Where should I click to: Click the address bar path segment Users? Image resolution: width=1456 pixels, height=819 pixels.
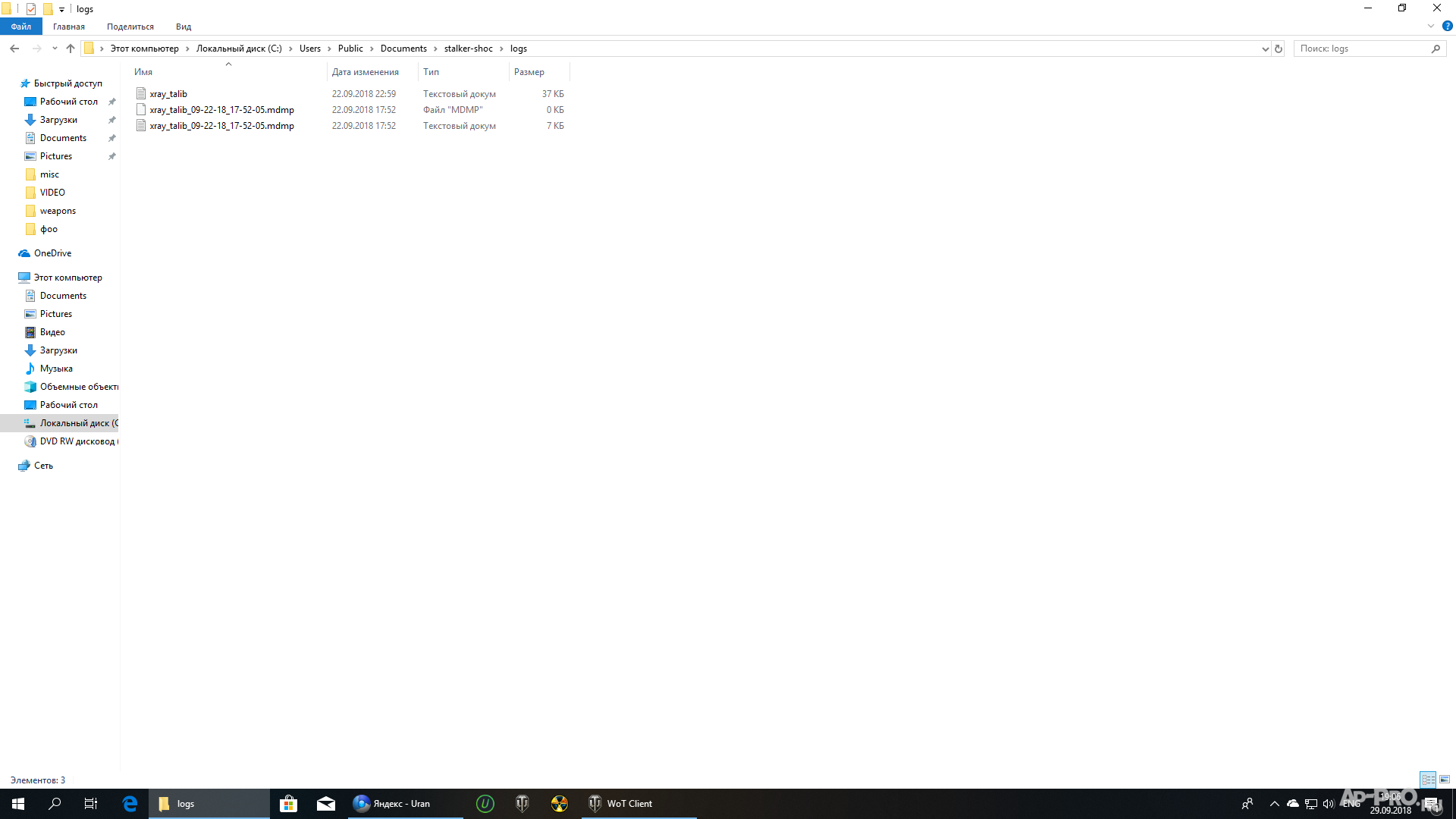tap(309, 48)
